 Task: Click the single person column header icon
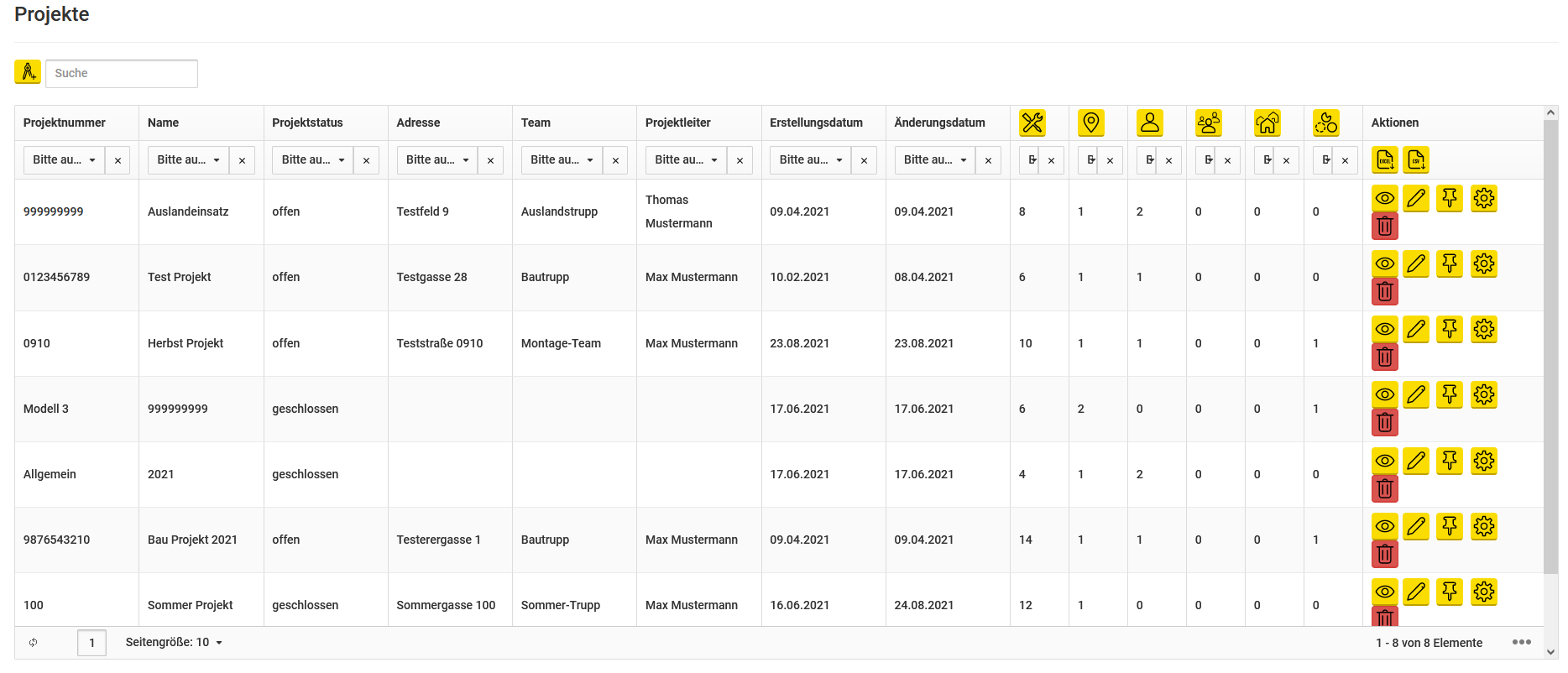[x=1150, y=123]
